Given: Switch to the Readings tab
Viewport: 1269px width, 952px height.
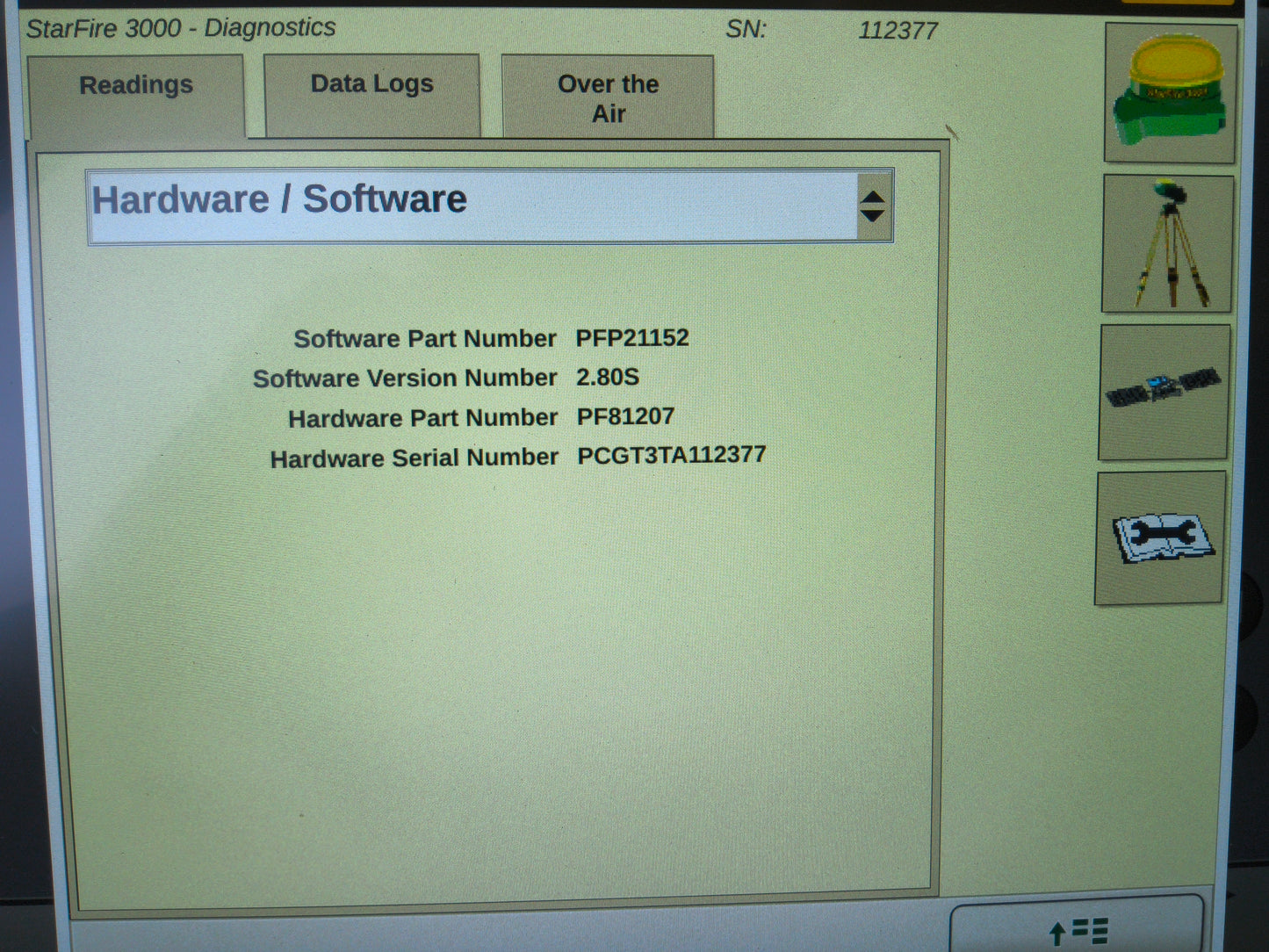Looking at the screenshot, I should 136,96.
